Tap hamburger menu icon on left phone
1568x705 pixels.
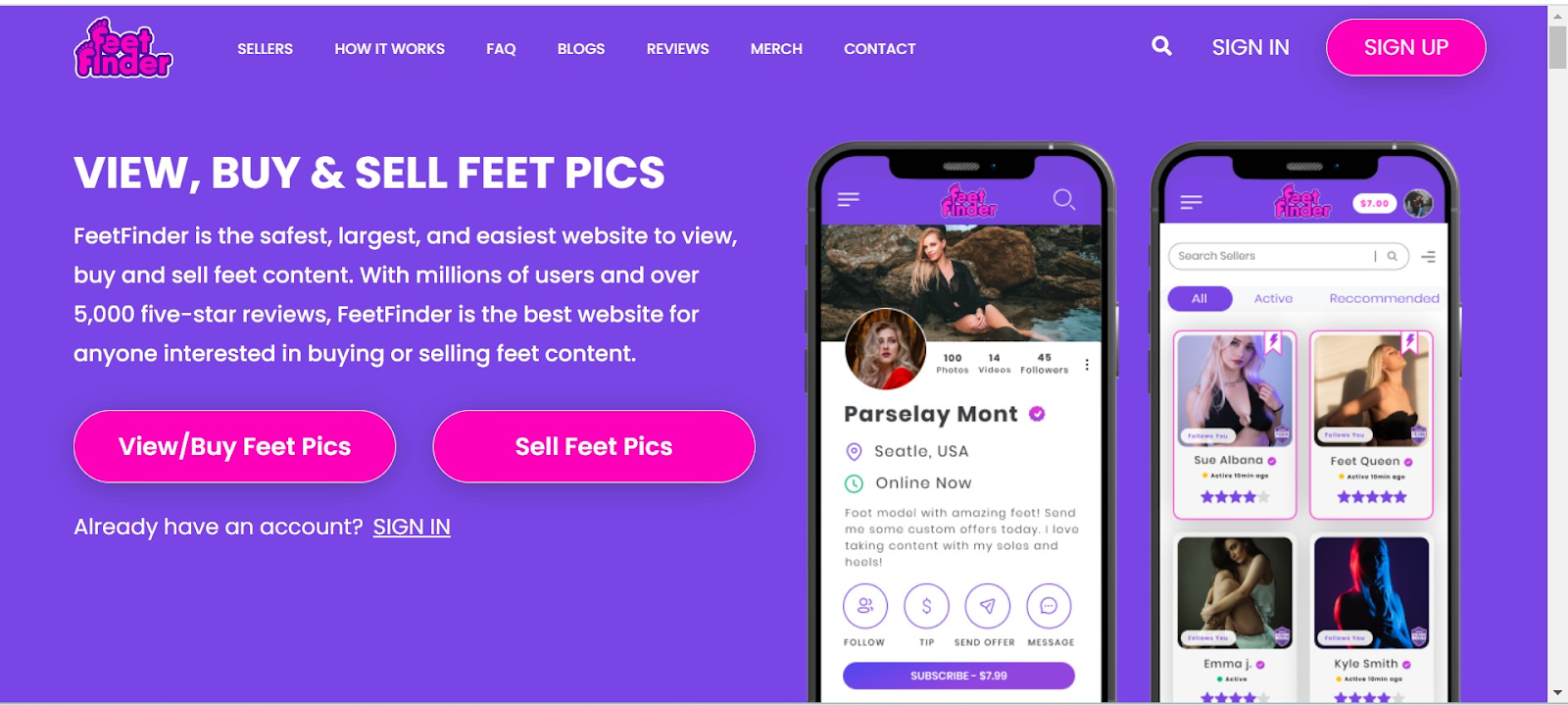tap(849, 199)
